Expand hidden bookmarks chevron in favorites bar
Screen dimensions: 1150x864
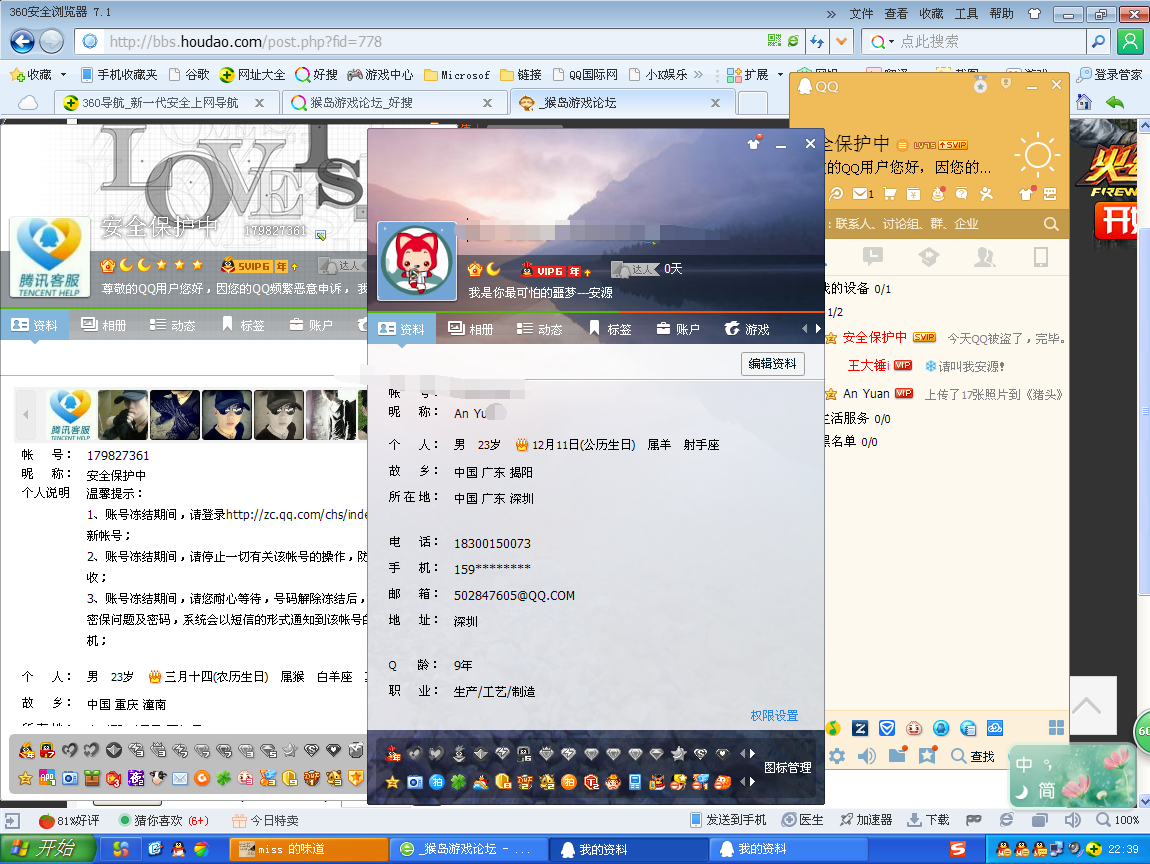(697, 75)
